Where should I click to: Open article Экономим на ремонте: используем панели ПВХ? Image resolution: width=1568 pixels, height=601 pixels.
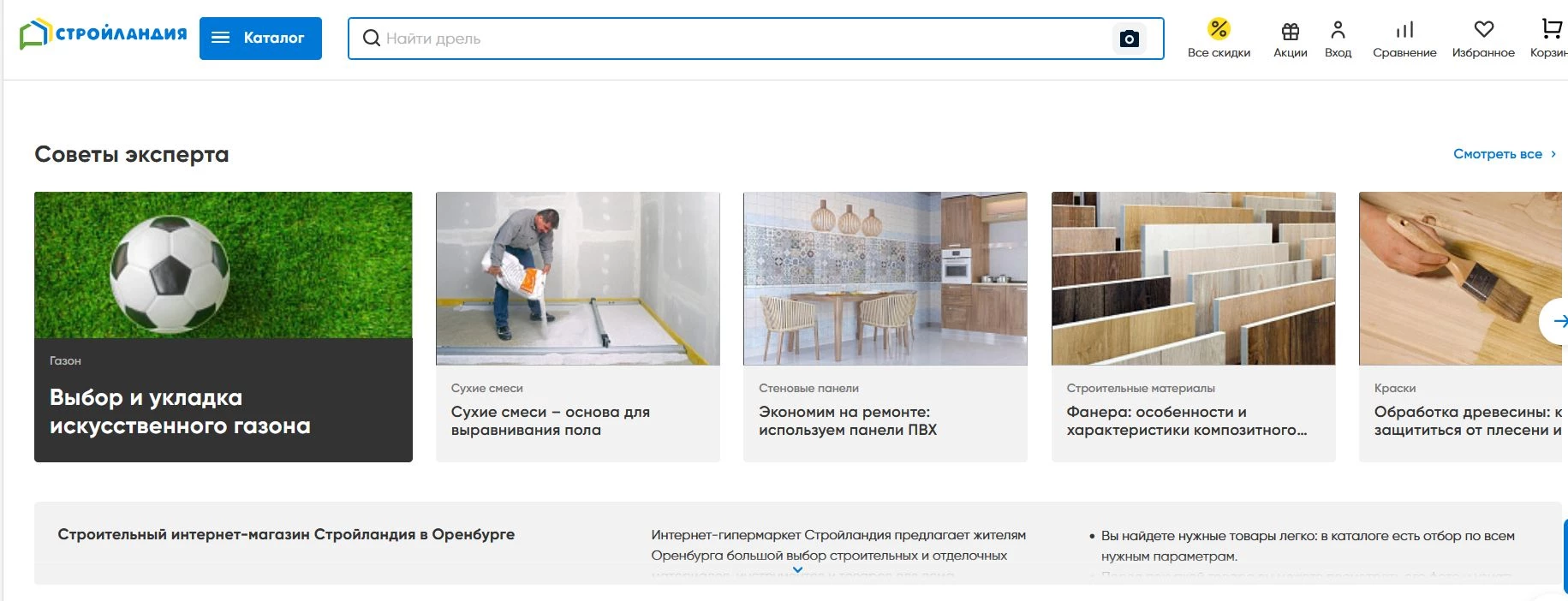[848, 421]
